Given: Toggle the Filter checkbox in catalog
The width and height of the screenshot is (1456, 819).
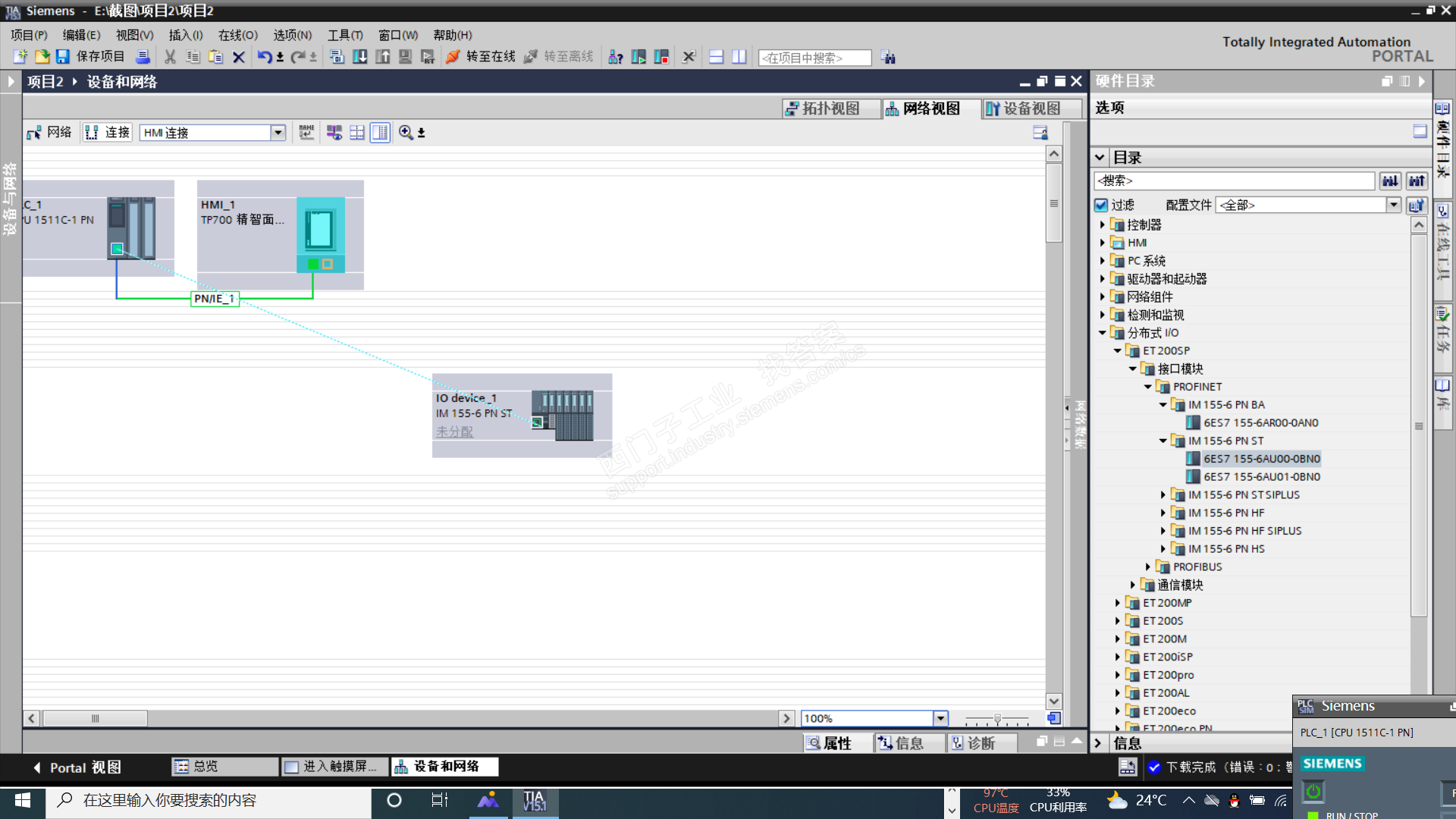Looking at the screenshot, I should tap(1102, 205).
